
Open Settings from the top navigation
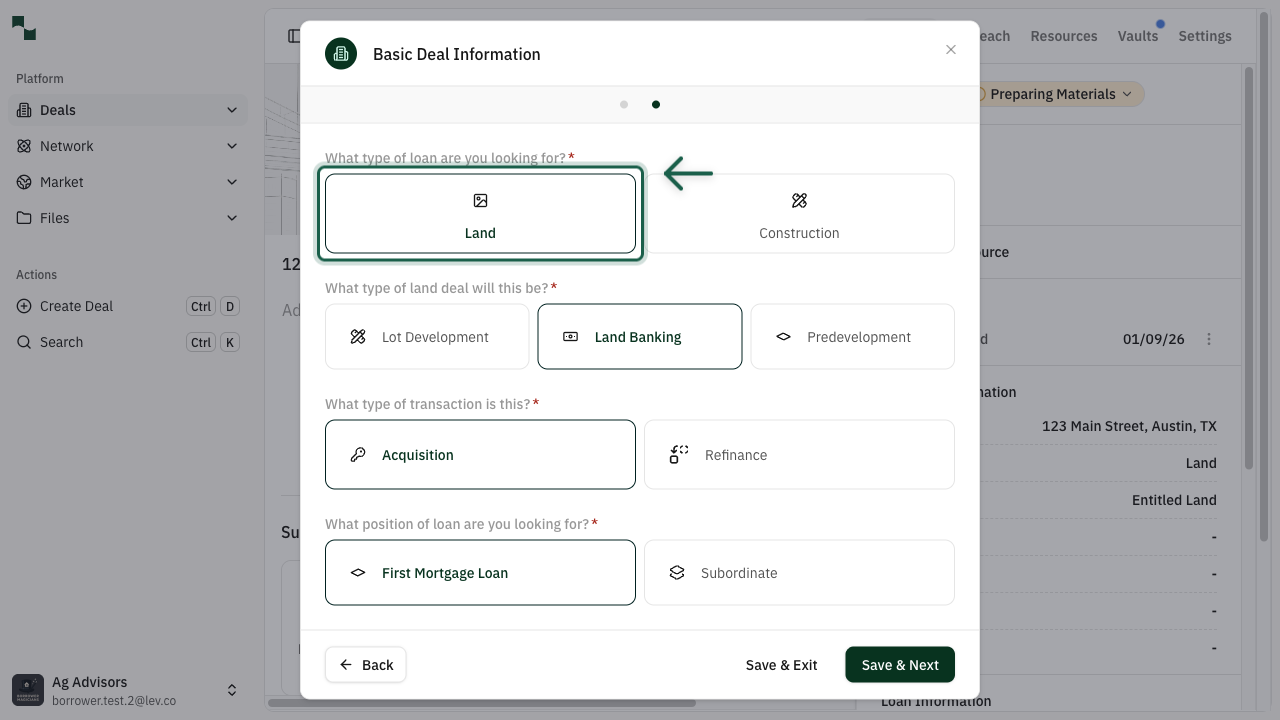coord(1204,36)
